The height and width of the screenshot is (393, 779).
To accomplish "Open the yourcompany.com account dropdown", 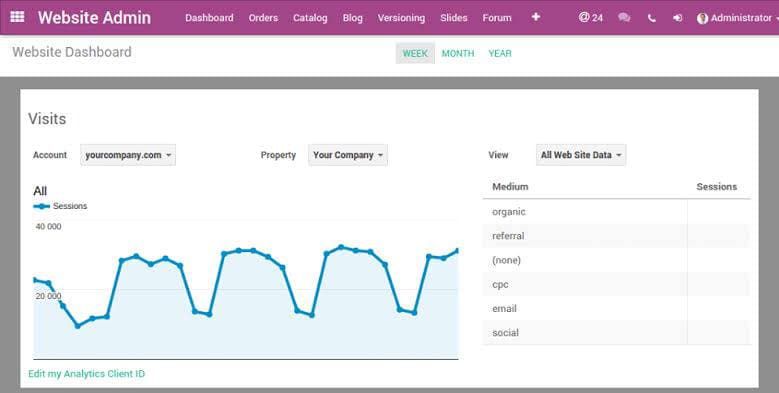I will click(x=128, y=155).
